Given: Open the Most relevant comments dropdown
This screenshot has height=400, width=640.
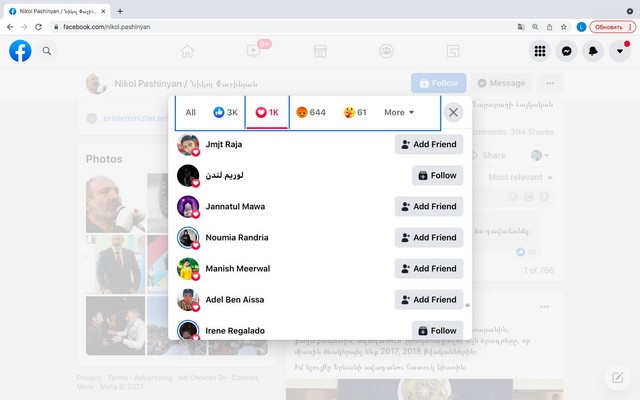Looking at the screenshot, I should 520,178.
